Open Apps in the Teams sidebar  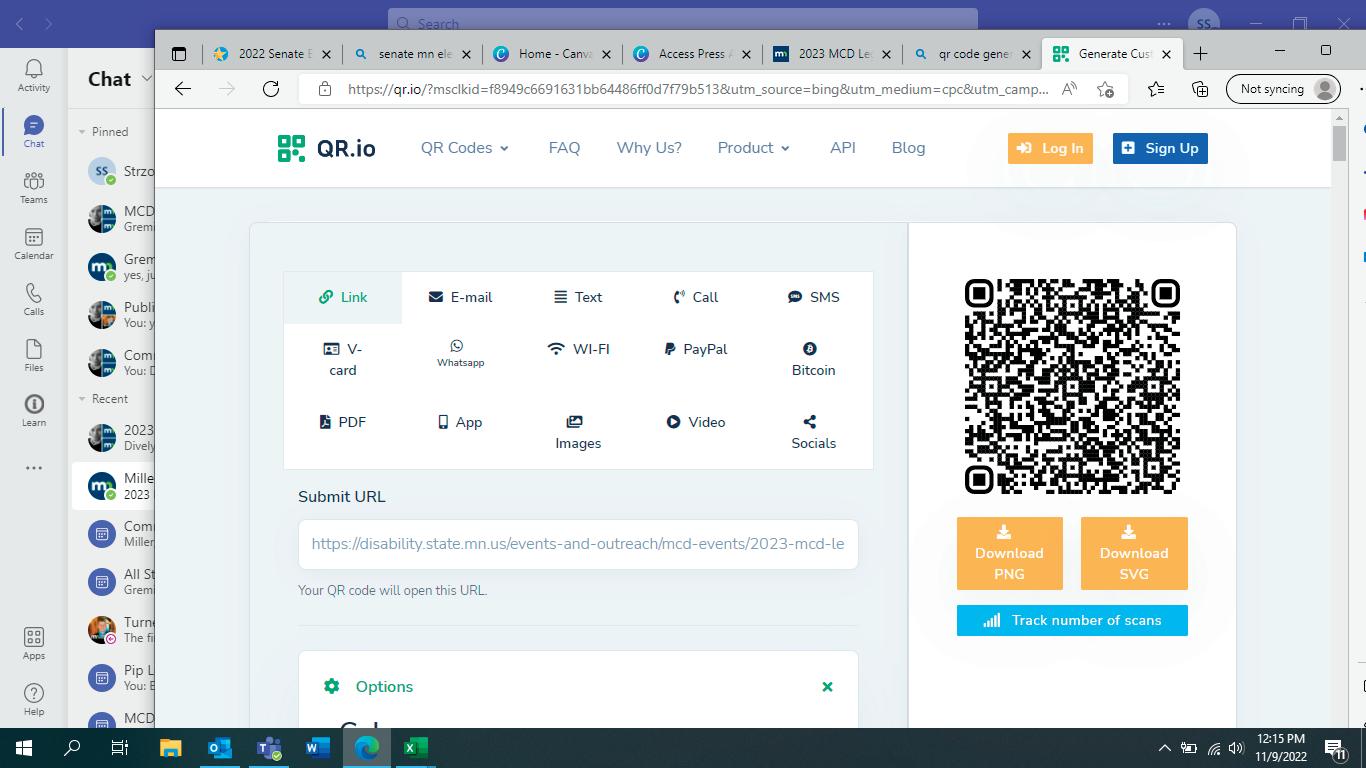(34, 643)
